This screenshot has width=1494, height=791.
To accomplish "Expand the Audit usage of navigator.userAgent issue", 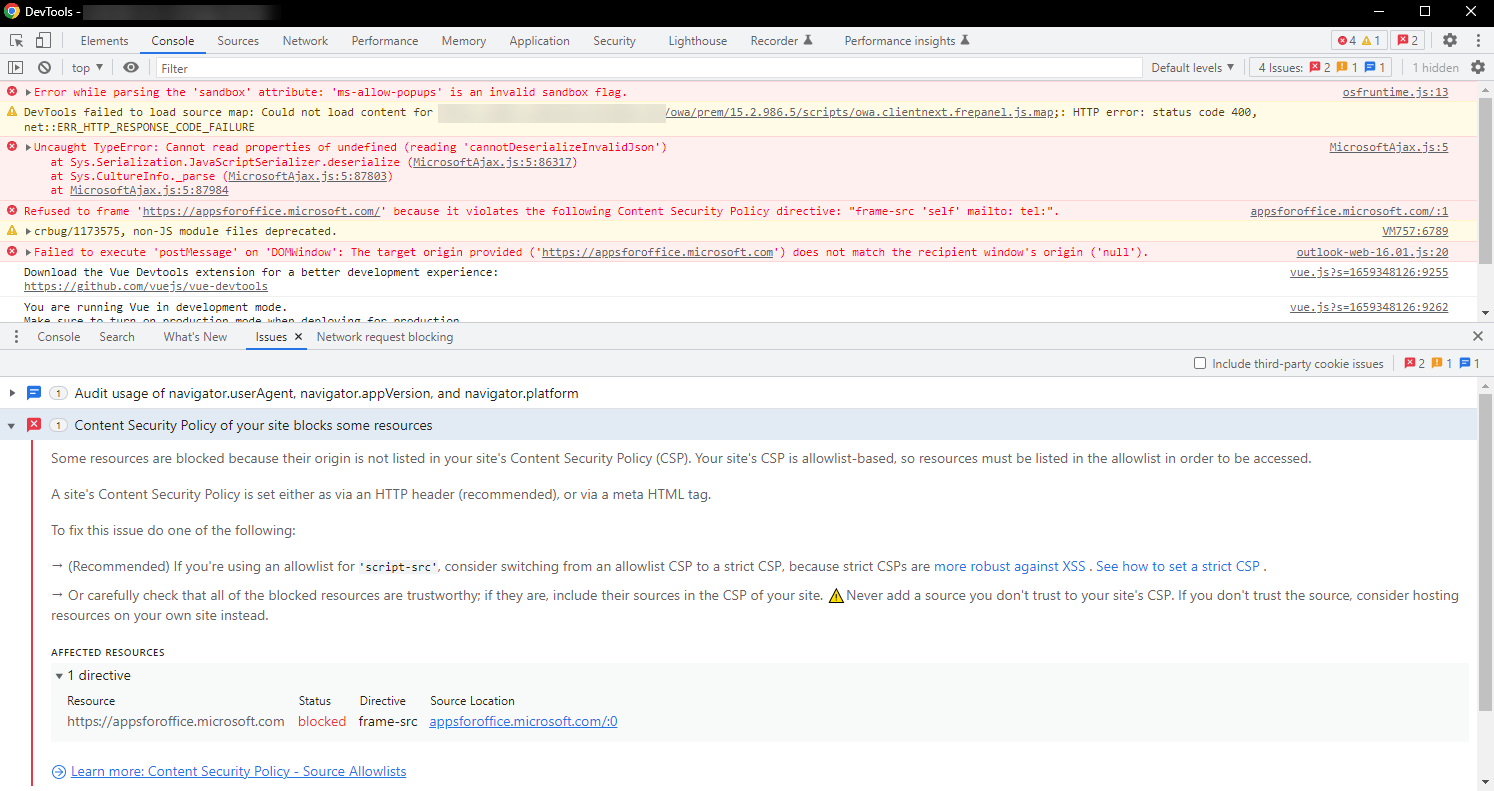I will [12, 393].
